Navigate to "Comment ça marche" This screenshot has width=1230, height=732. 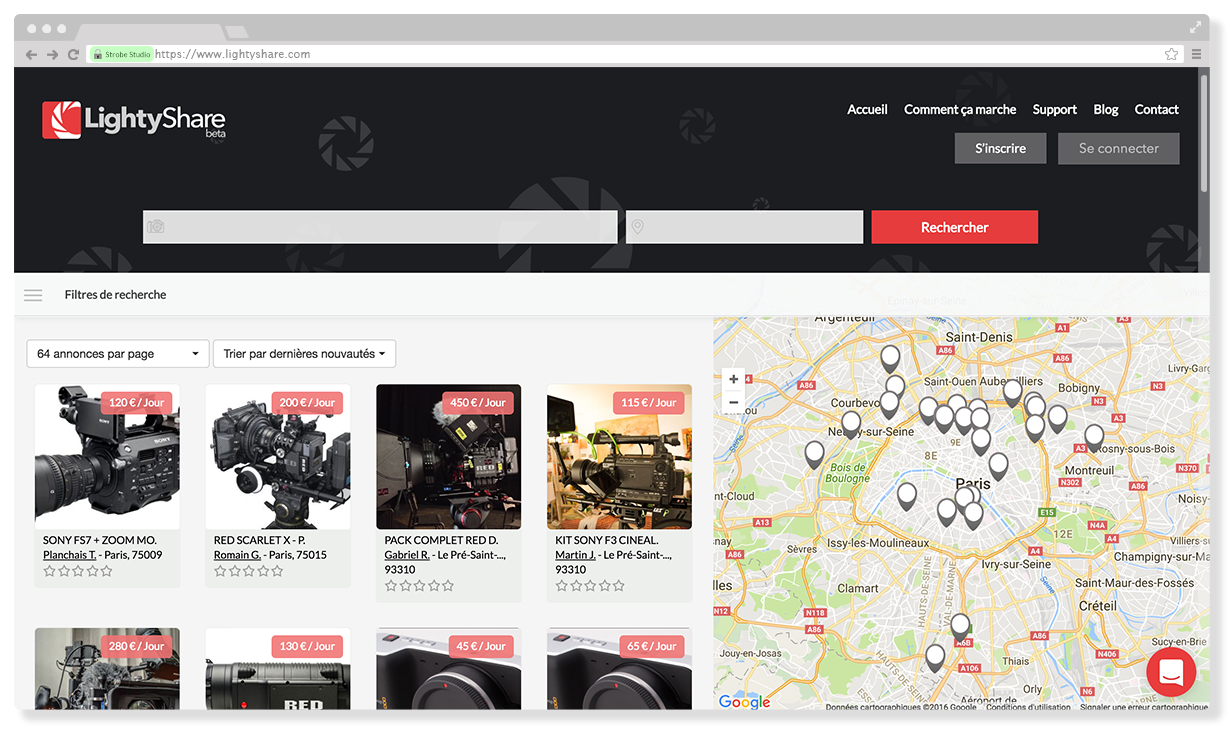[960, 109]
